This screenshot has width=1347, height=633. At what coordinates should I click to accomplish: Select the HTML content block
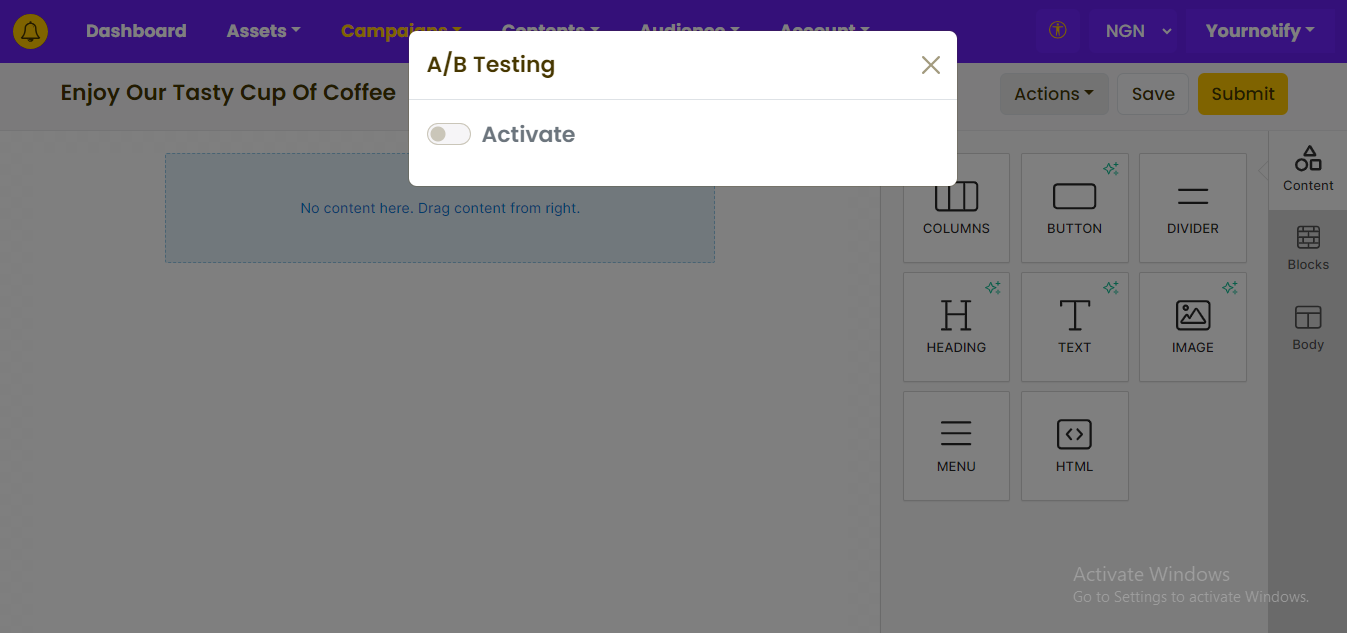coord(1074,446)
